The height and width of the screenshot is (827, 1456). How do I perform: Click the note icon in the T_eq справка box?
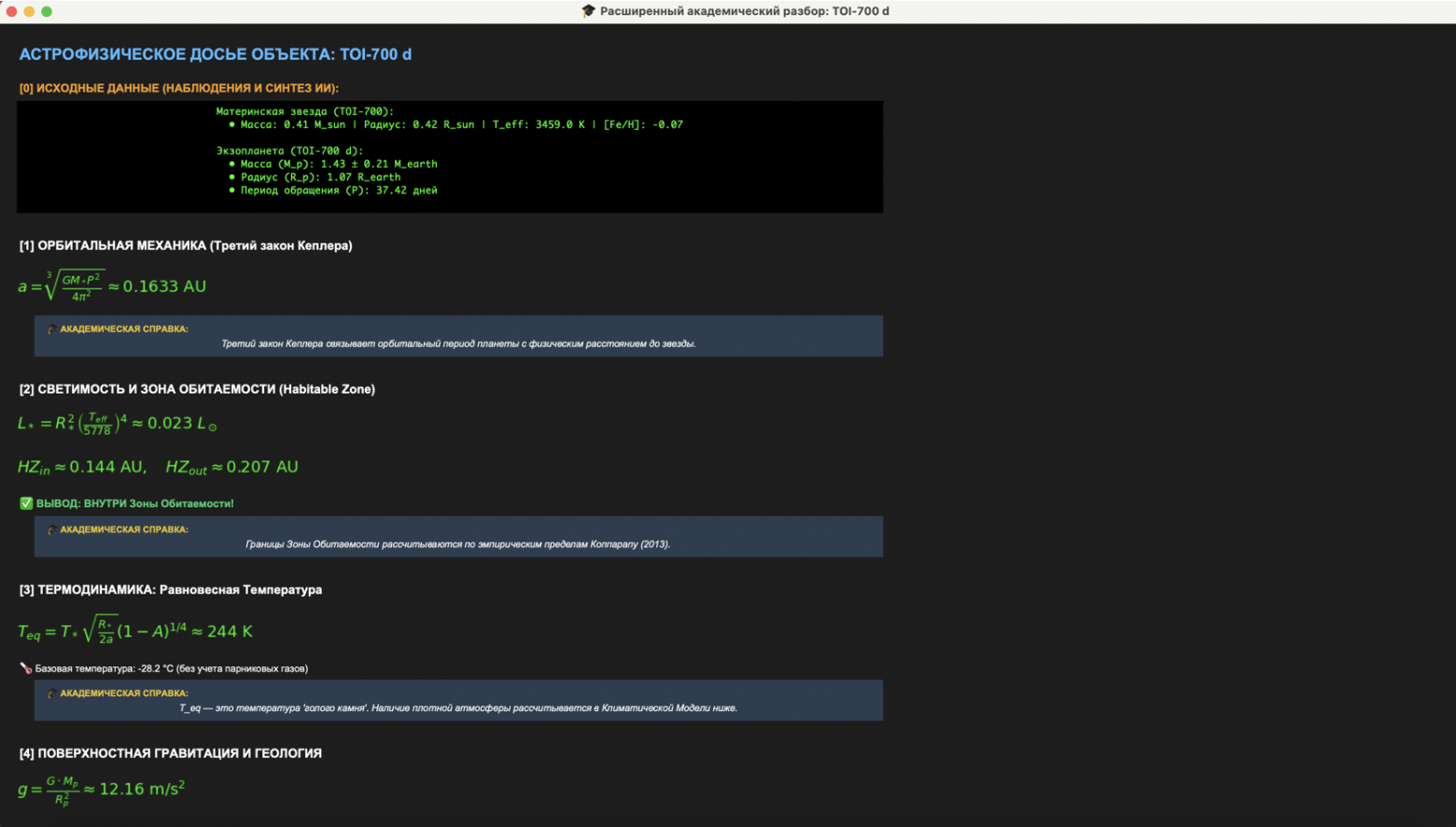point(51,694)
